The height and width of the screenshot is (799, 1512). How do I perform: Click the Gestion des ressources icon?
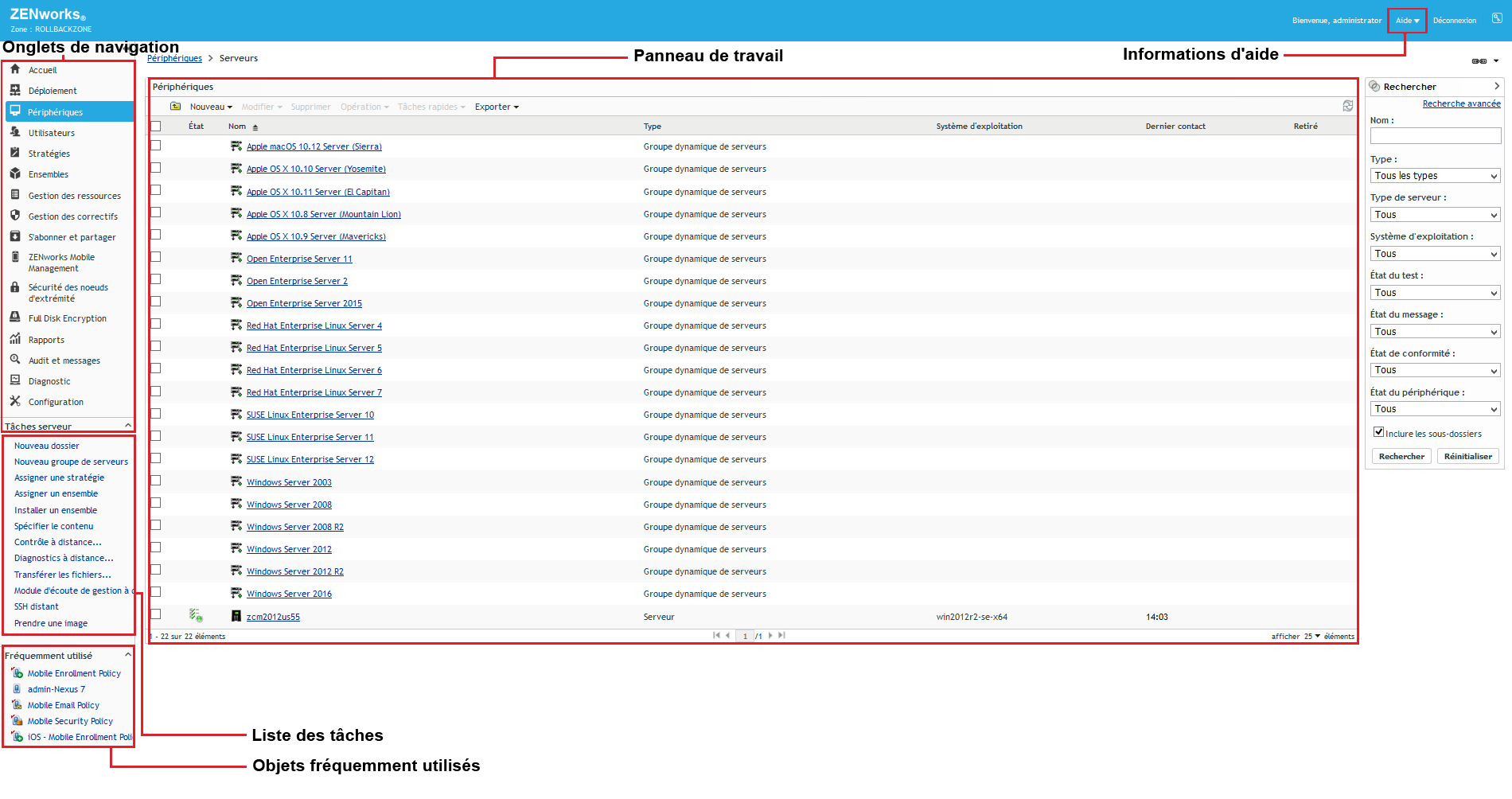coord(15,195)
